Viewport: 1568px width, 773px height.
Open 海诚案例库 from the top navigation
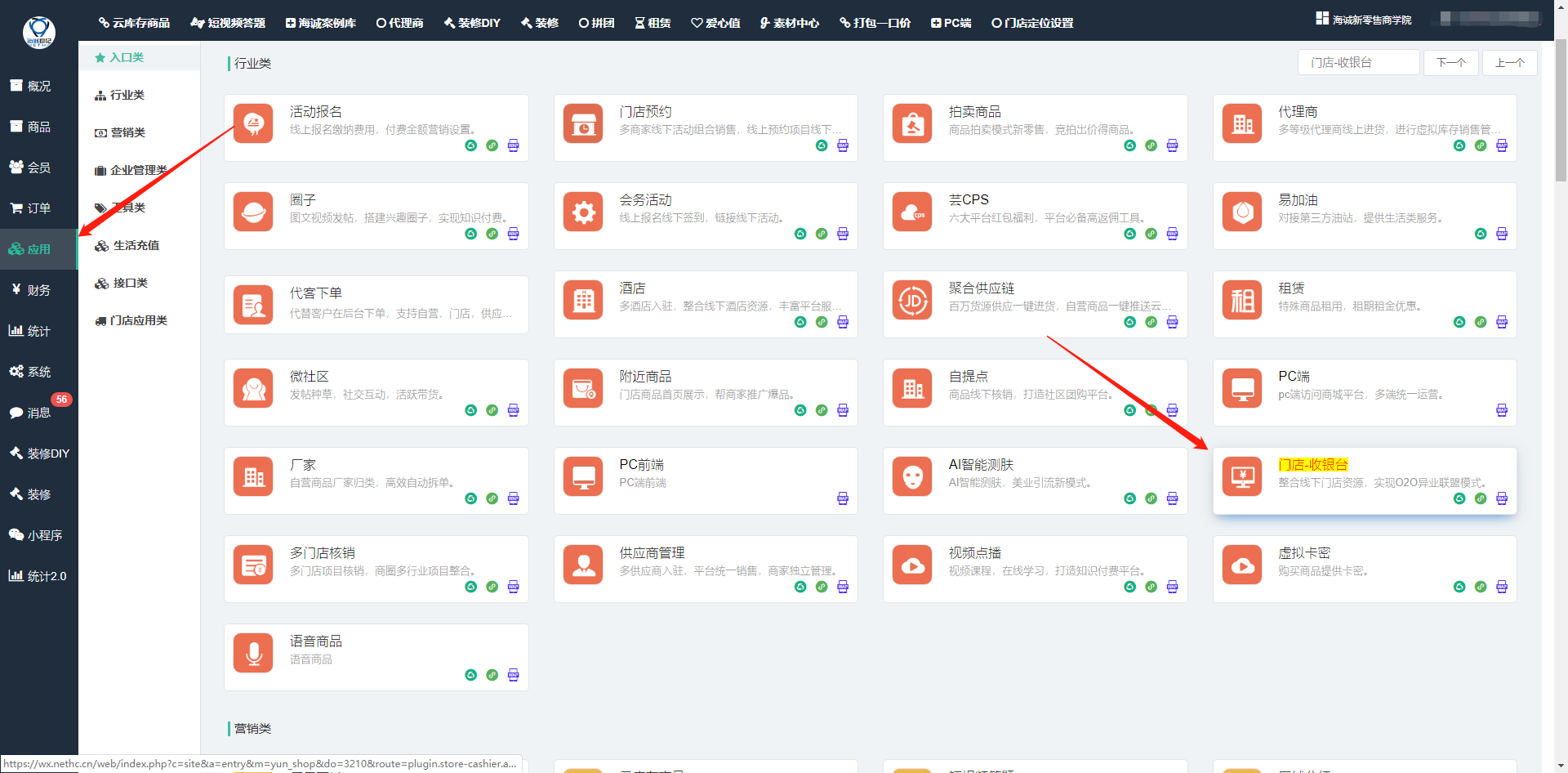pos(321,23)
